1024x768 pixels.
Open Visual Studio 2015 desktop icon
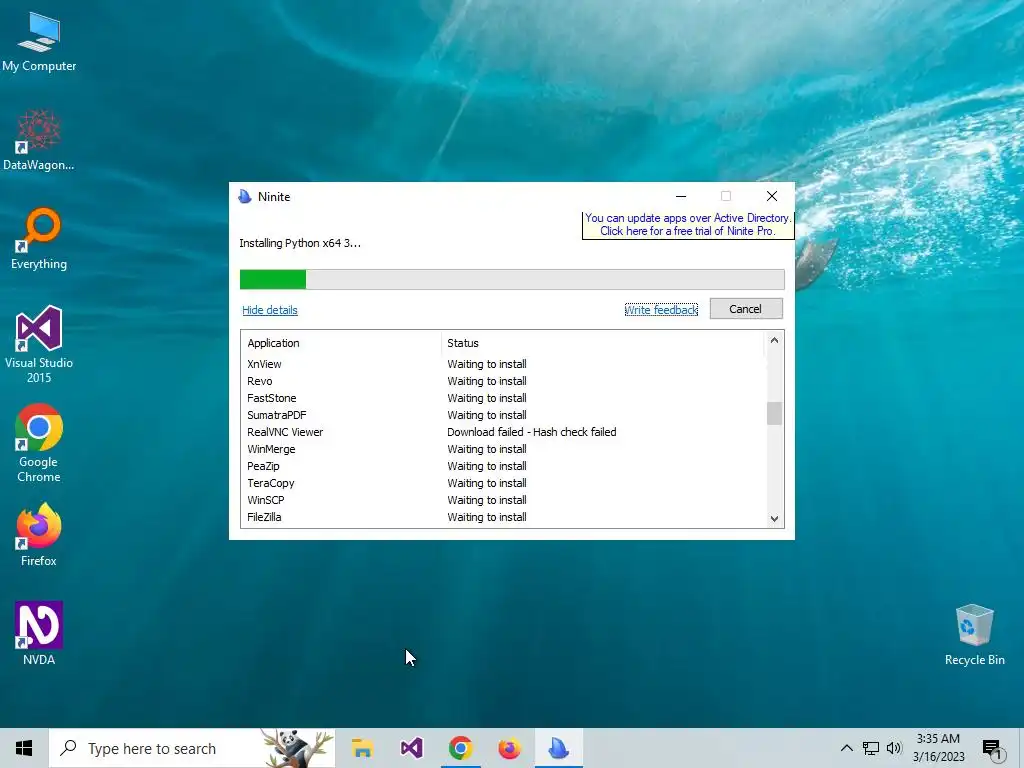(39, 345)
